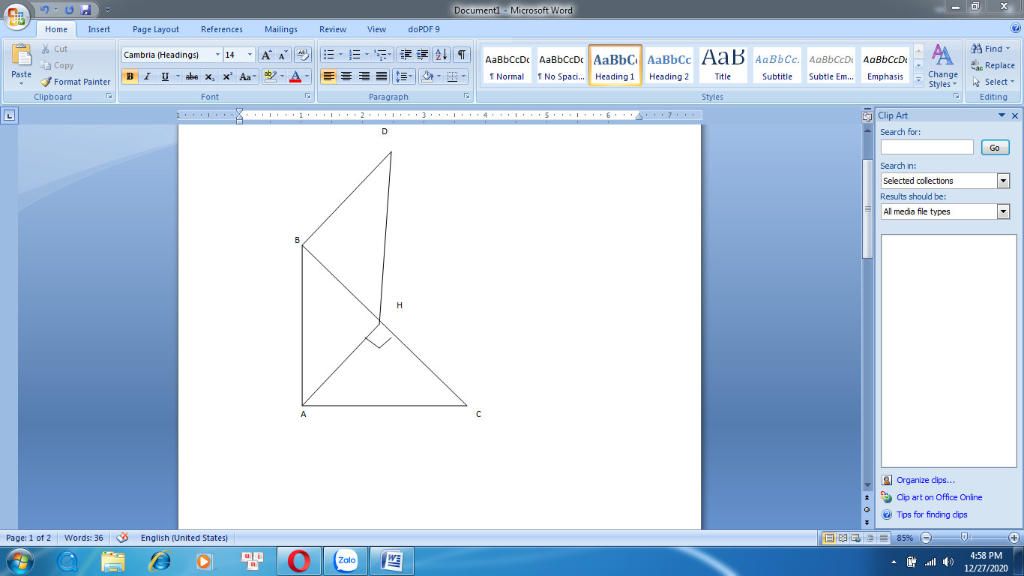1024x576 pixels.
Task: Grow the font size
Action: [x=266, y=55]
